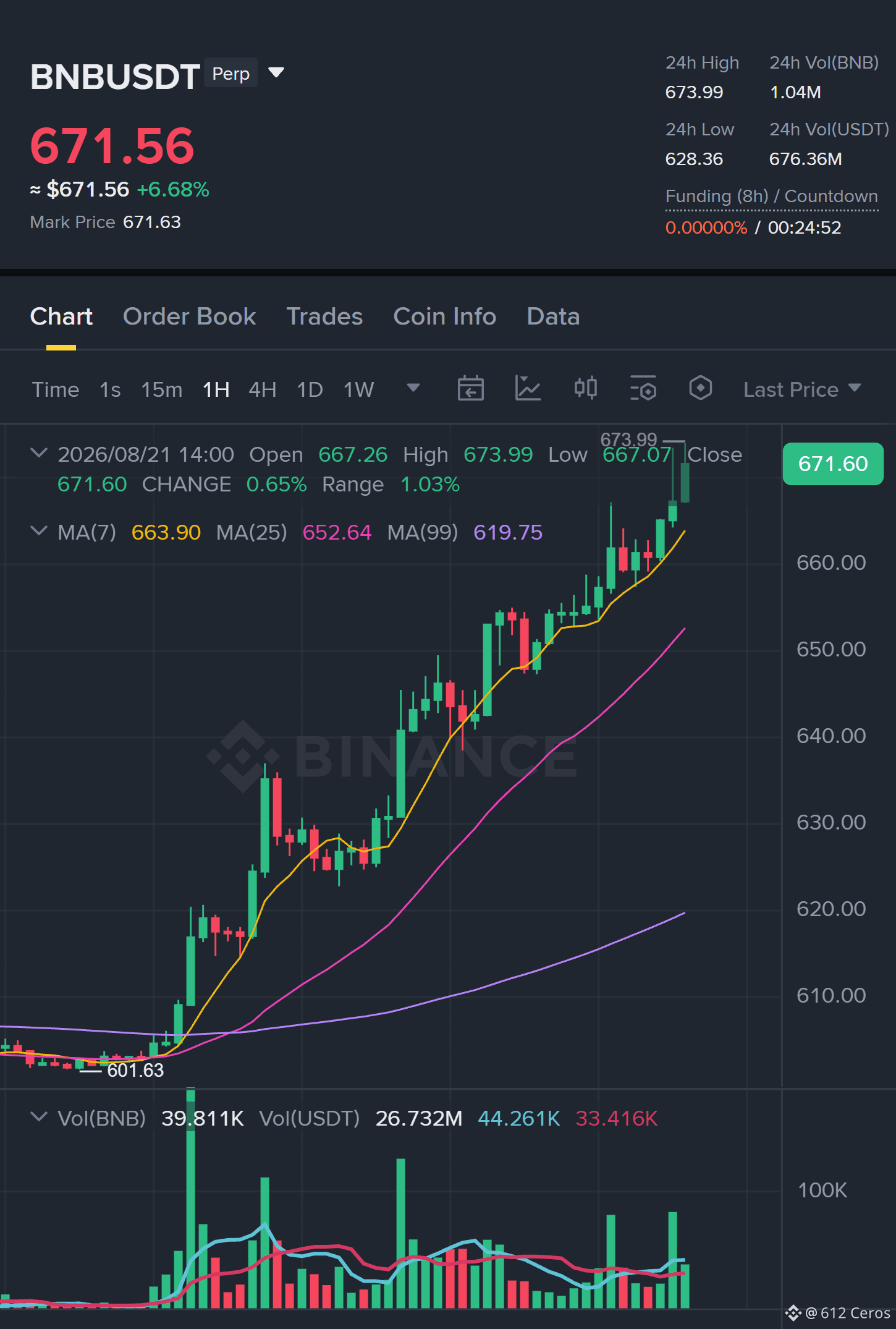
Task: Open the Data tab
Action: 553,316
